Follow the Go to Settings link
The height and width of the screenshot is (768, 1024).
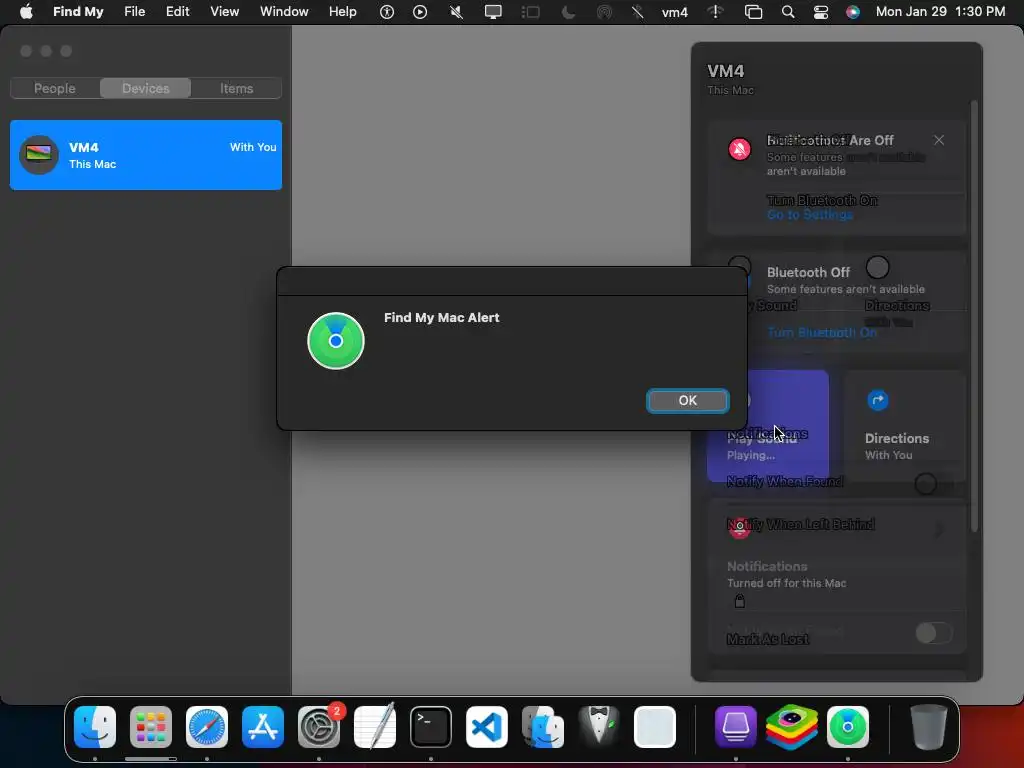[809, 215]
